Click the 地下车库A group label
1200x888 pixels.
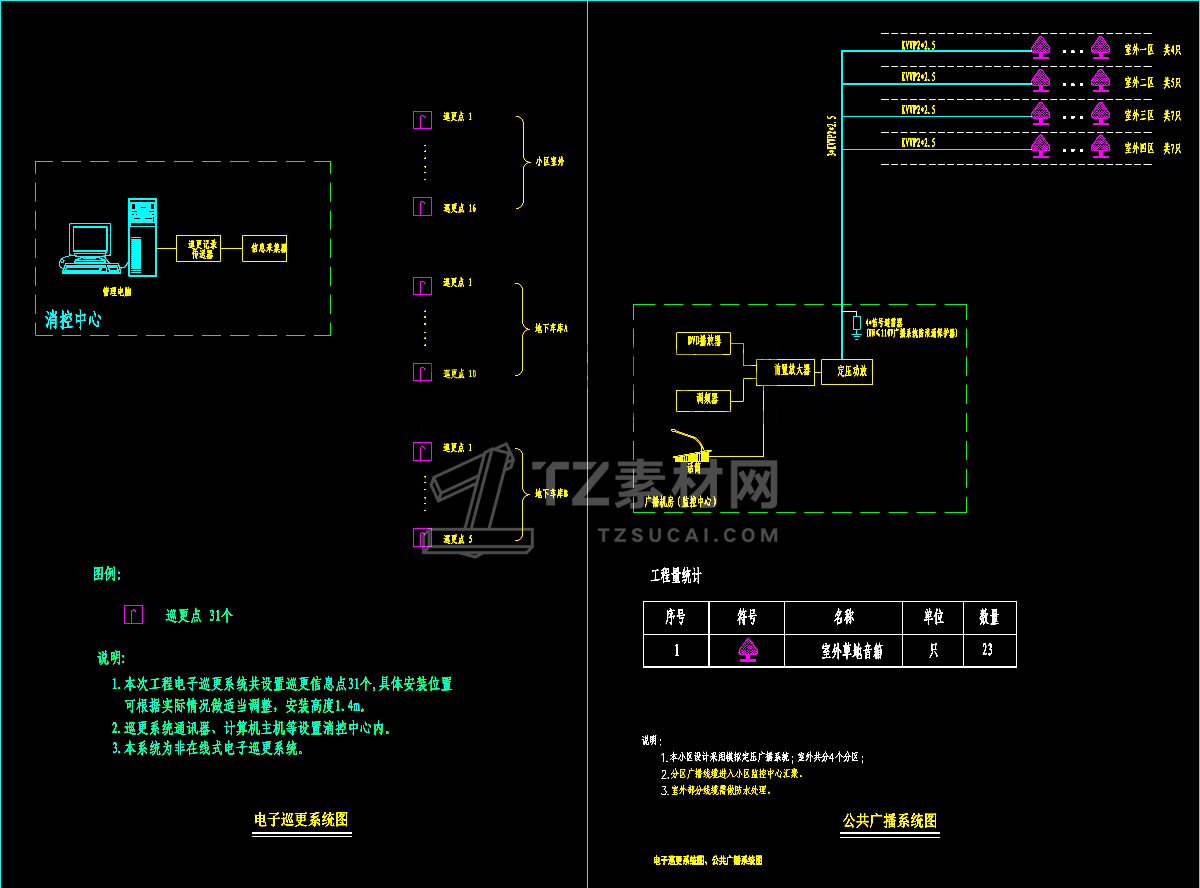[551, 328]
